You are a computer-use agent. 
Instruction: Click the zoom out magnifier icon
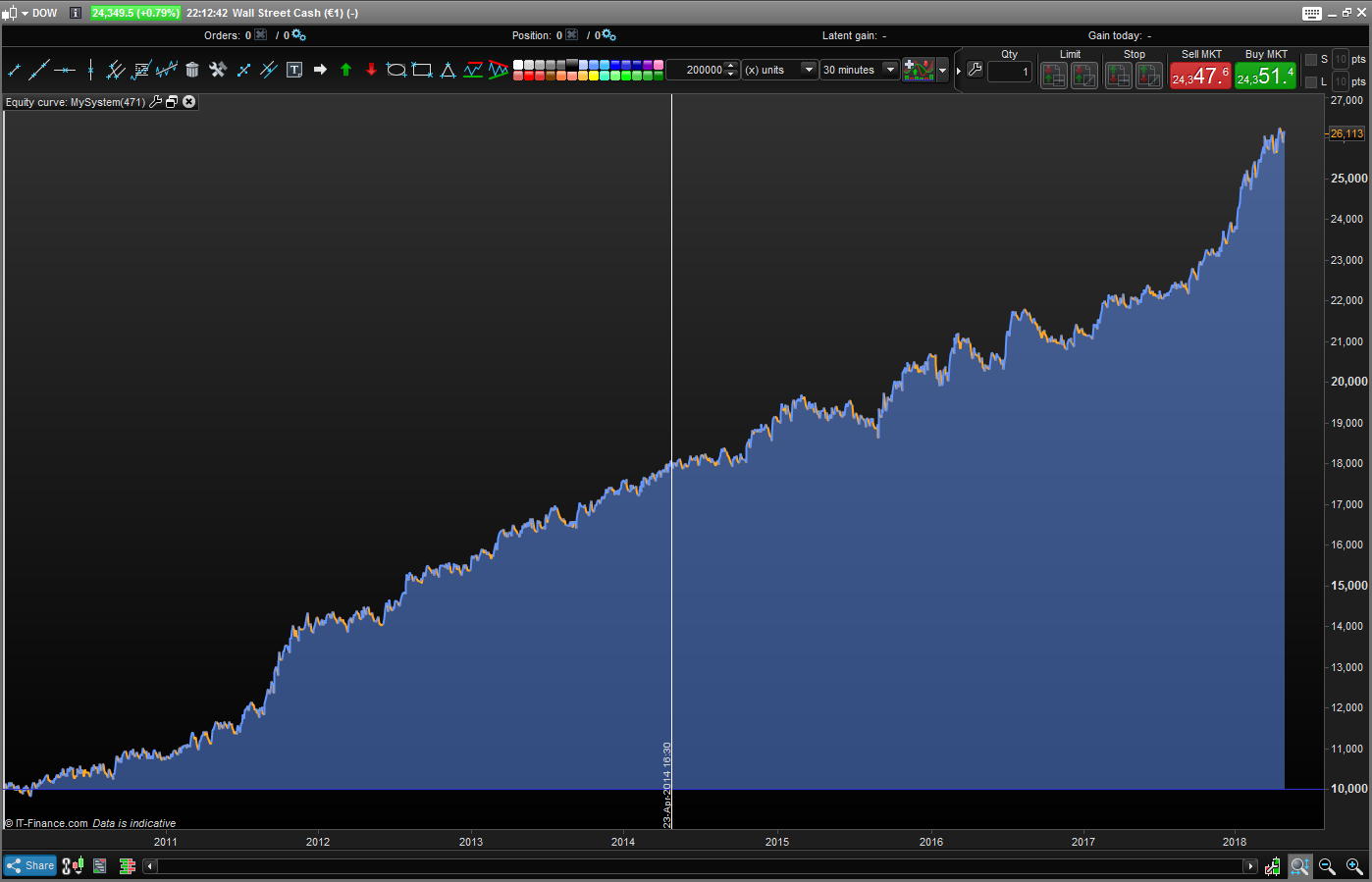tap(1327, 866)
